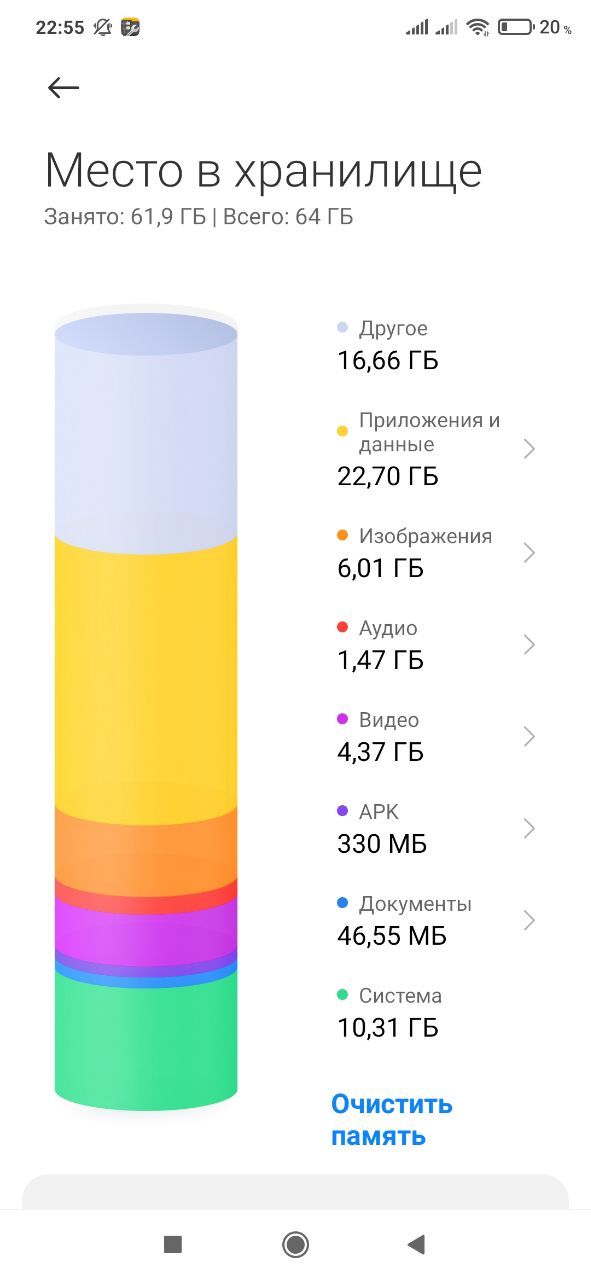Image resolution: width=591 pixels, height=1280 pixels.
Task: Open the Документы chevron arrow
Action: 529,920
